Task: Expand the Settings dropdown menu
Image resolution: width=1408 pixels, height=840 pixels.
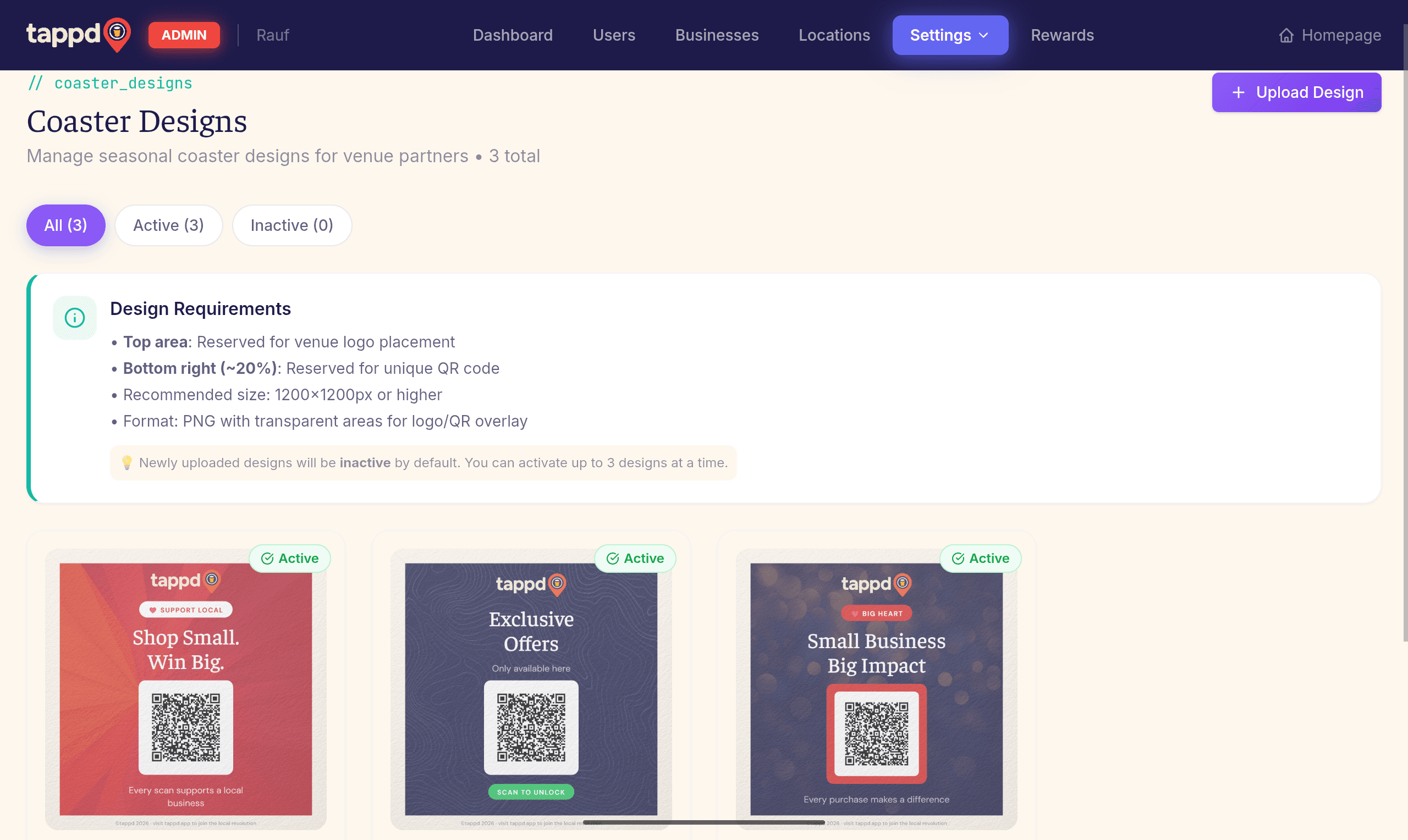Action: [950, 35]
